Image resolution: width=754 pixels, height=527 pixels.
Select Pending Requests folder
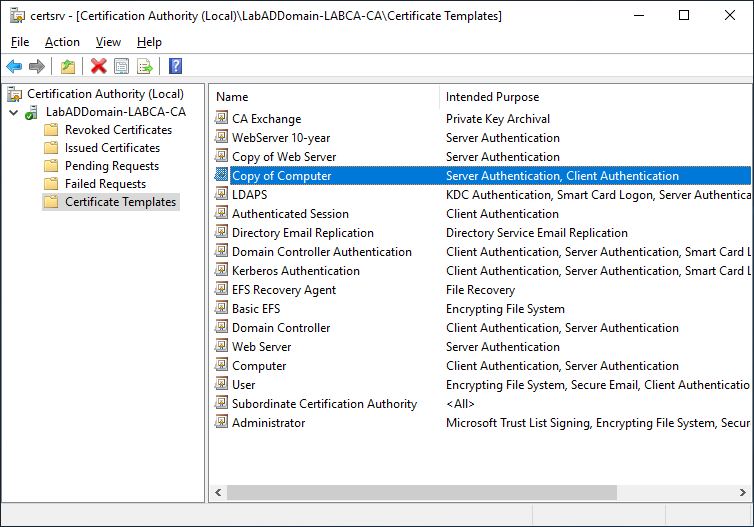tap(111, 166)
